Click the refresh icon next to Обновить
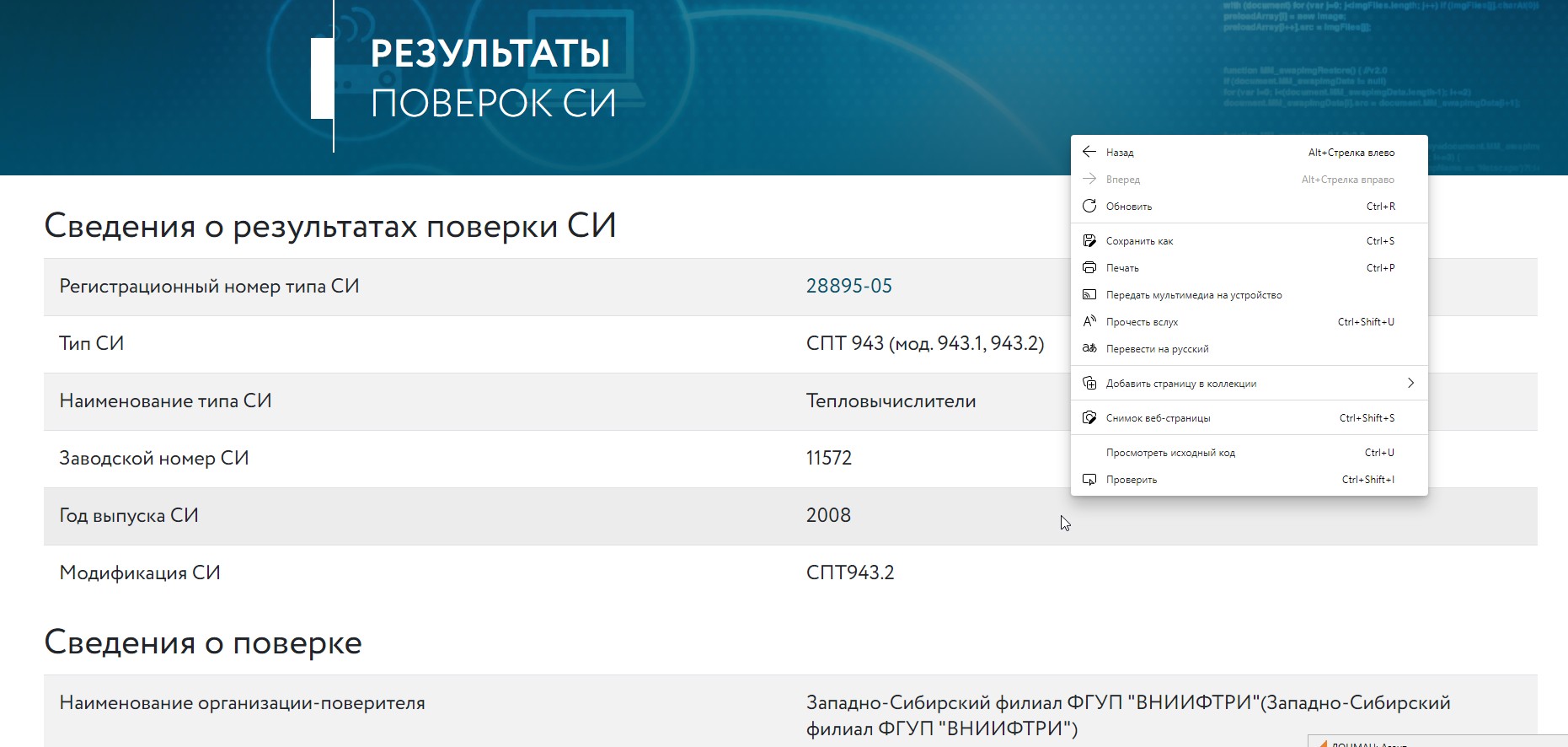 (1089, 206)
